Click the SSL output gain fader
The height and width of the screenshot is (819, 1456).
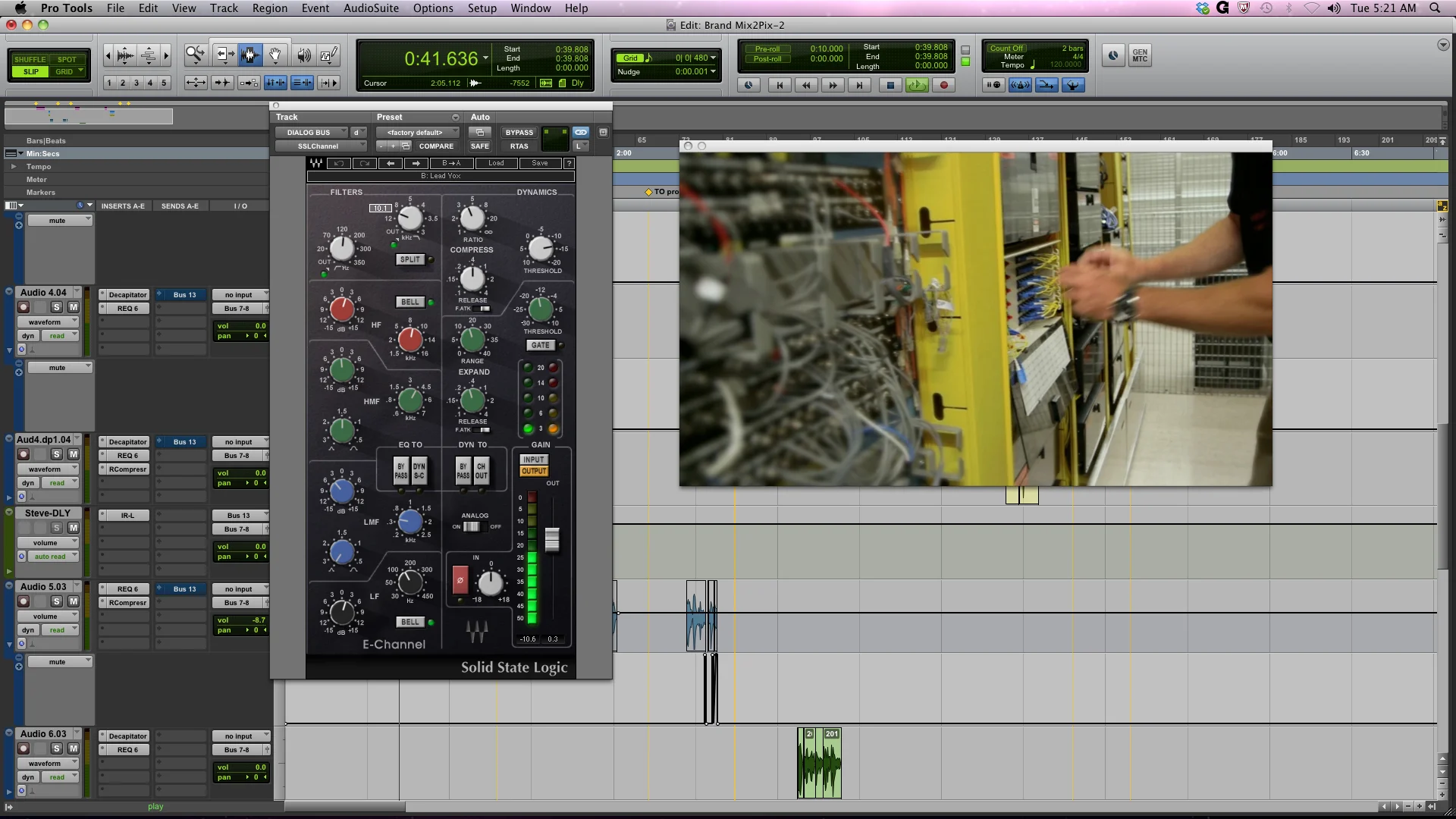click(x=552, y=539)
